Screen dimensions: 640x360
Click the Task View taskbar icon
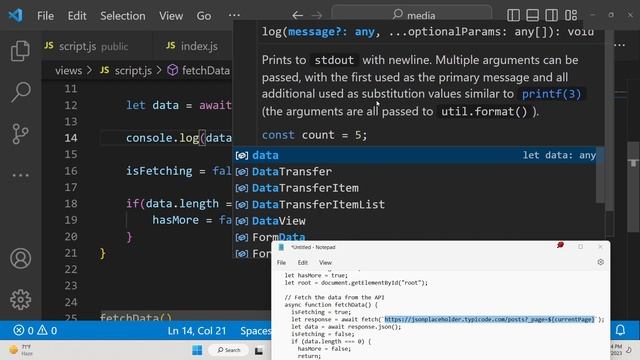pos(259,351)
